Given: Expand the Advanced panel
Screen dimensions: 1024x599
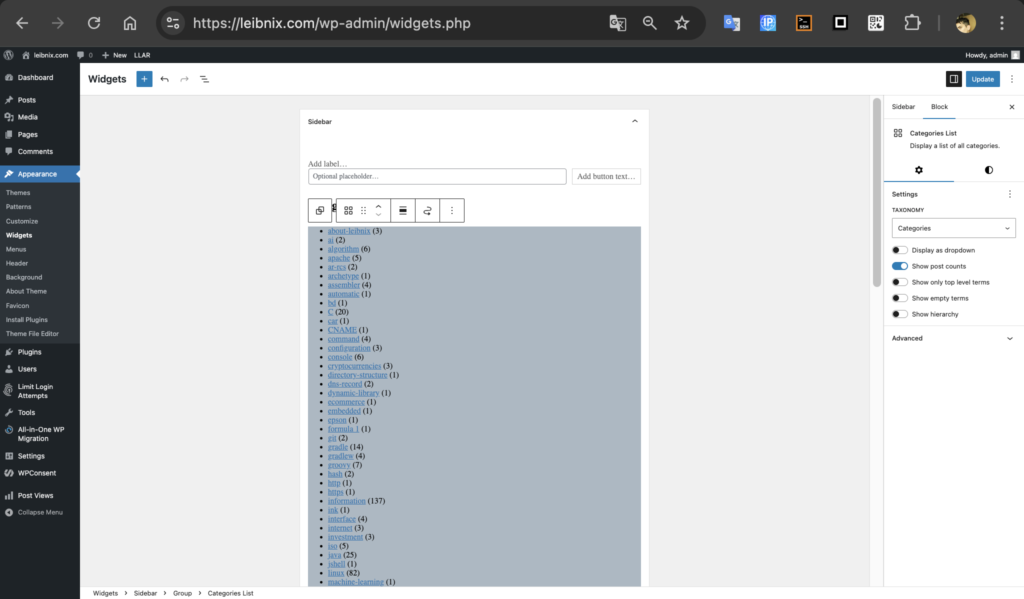Looking at the screenshot, I should [x=953, y=338].
